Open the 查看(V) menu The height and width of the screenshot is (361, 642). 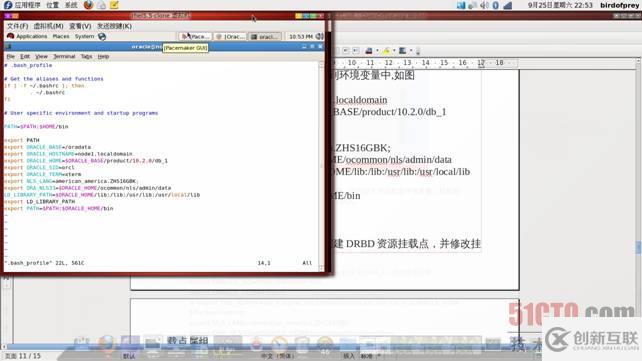click(80, 26)
